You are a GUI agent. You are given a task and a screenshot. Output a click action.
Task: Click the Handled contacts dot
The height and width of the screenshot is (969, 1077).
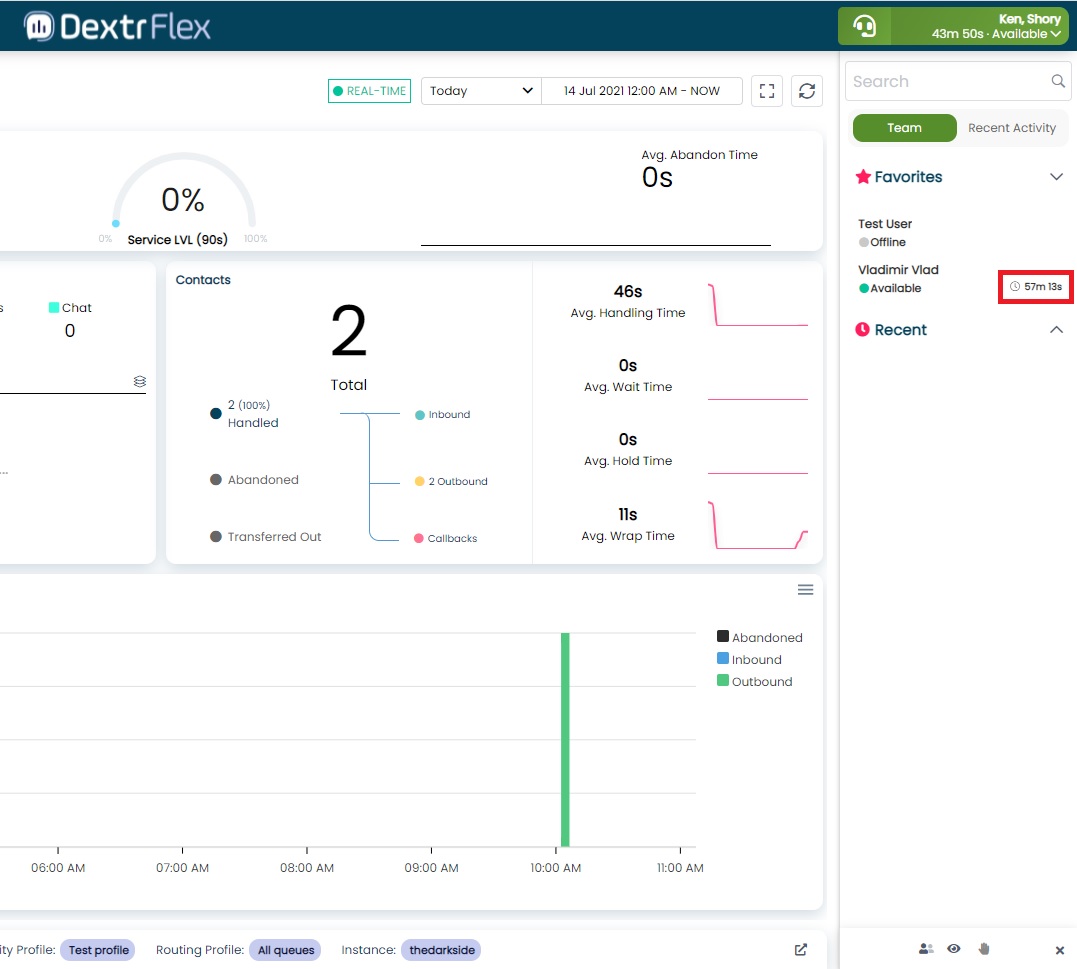(216, 413)
